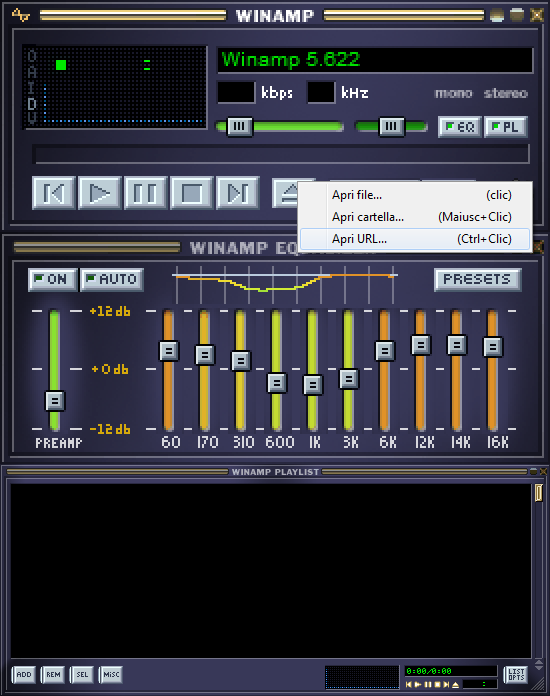Click the playlist mini pause icon
550x696 pixels.
point(427,684)
